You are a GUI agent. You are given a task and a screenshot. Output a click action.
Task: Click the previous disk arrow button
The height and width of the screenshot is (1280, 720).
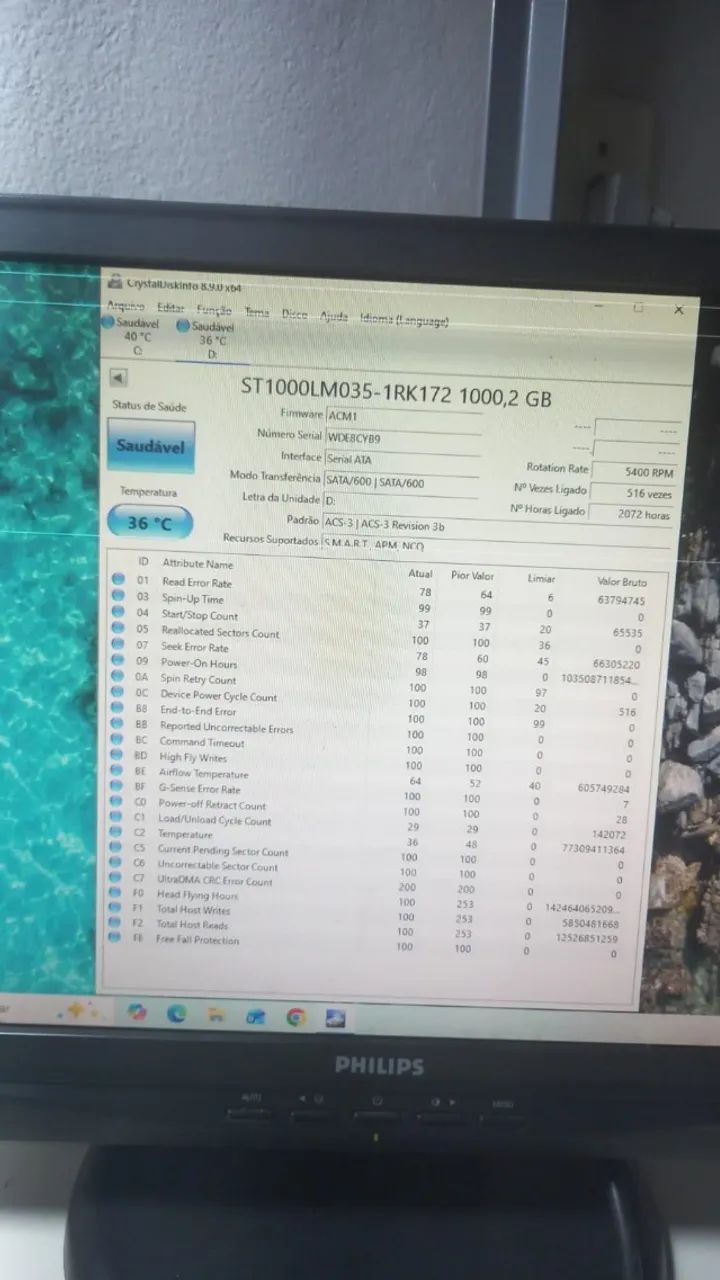pyautogui.click(x=118, y=378)
